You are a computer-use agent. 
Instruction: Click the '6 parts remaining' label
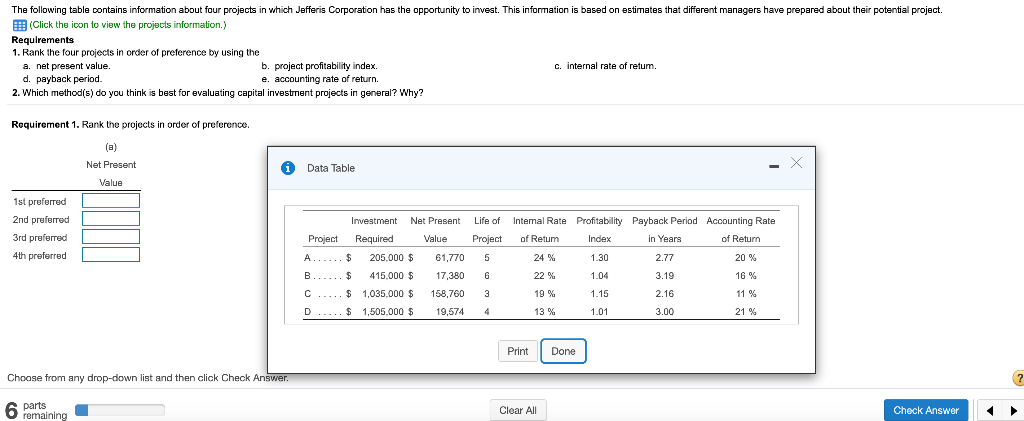click(x=36, y=410)
